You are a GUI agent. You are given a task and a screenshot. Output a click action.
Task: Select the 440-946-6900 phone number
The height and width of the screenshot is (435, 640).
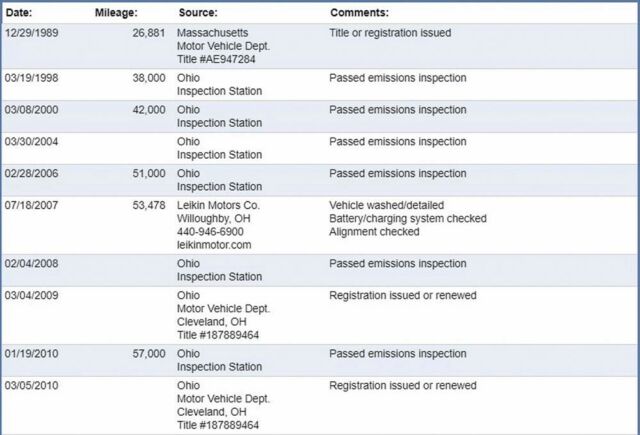click(x=210, y=232)
